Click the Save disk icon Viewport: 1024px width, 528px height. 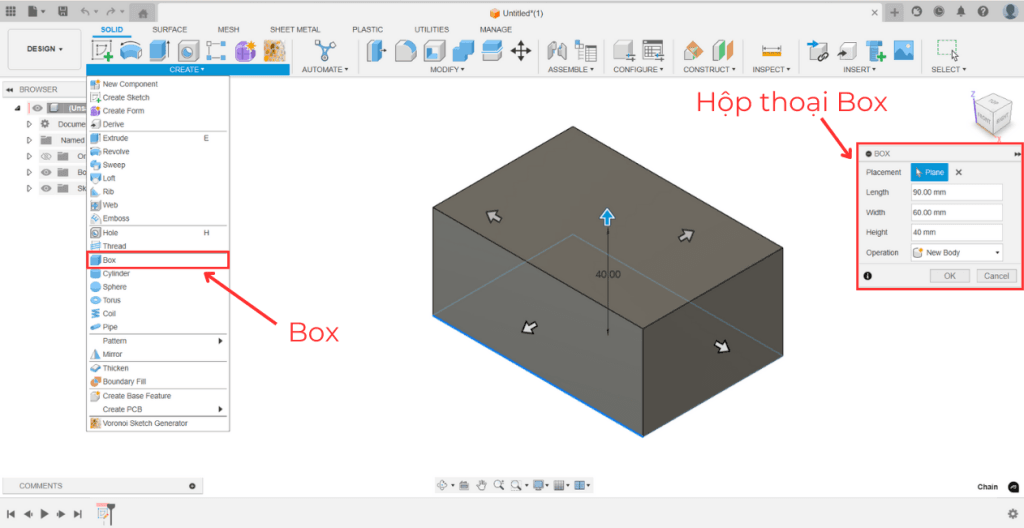(x=63, y=12)
